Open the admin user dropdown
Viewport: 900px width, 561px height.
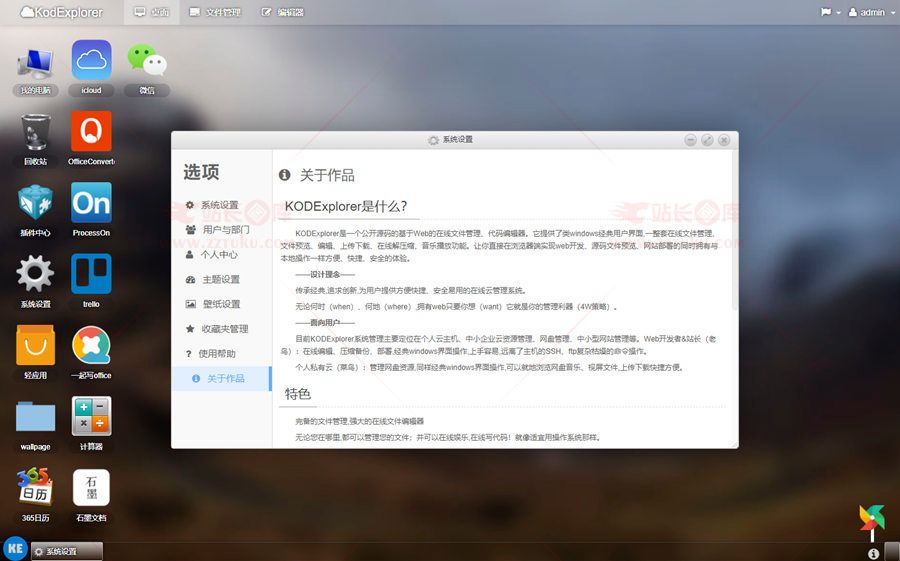click(871, 12)
